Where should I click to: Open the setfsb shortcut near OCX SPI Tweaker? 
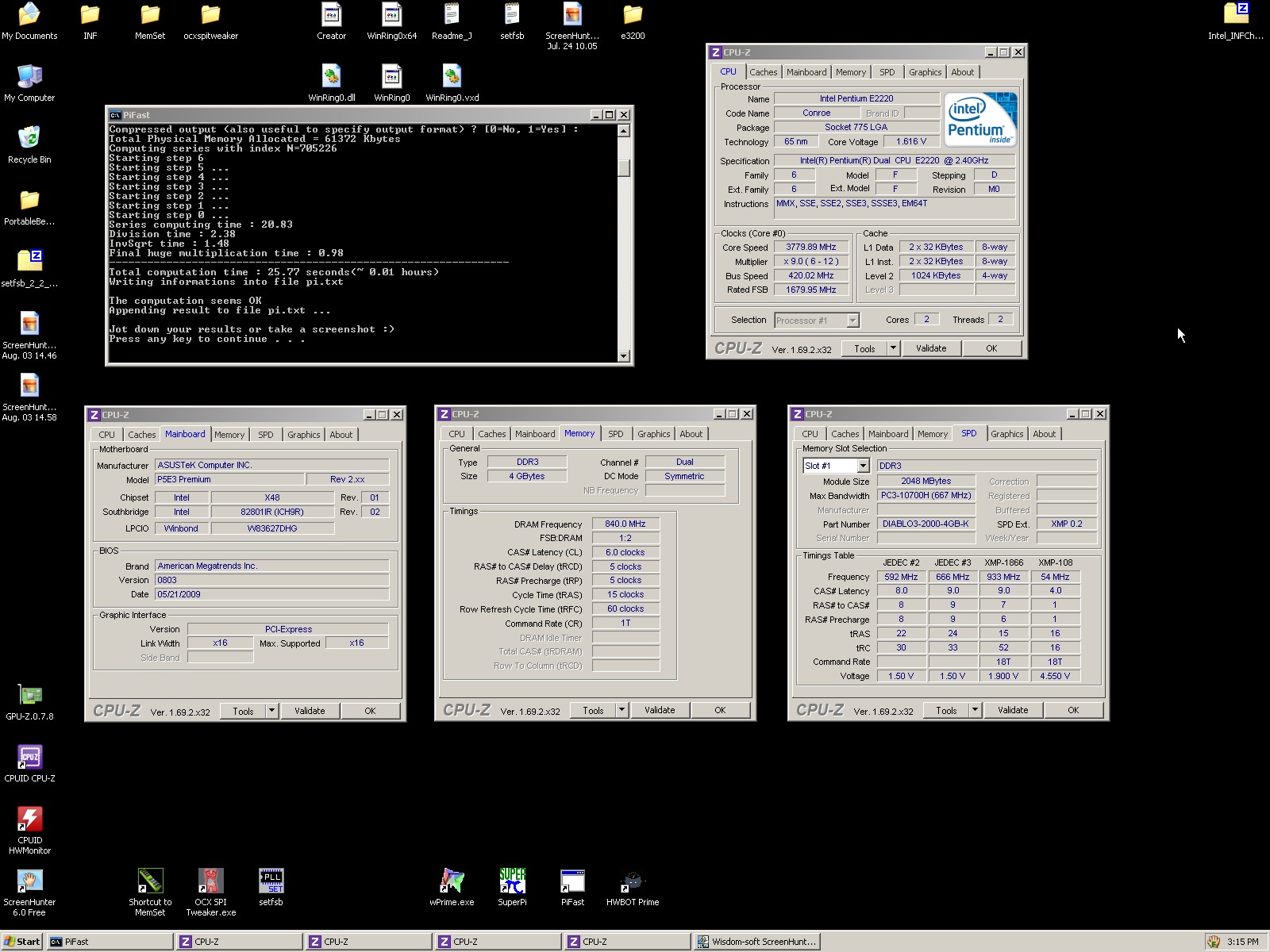271,888
